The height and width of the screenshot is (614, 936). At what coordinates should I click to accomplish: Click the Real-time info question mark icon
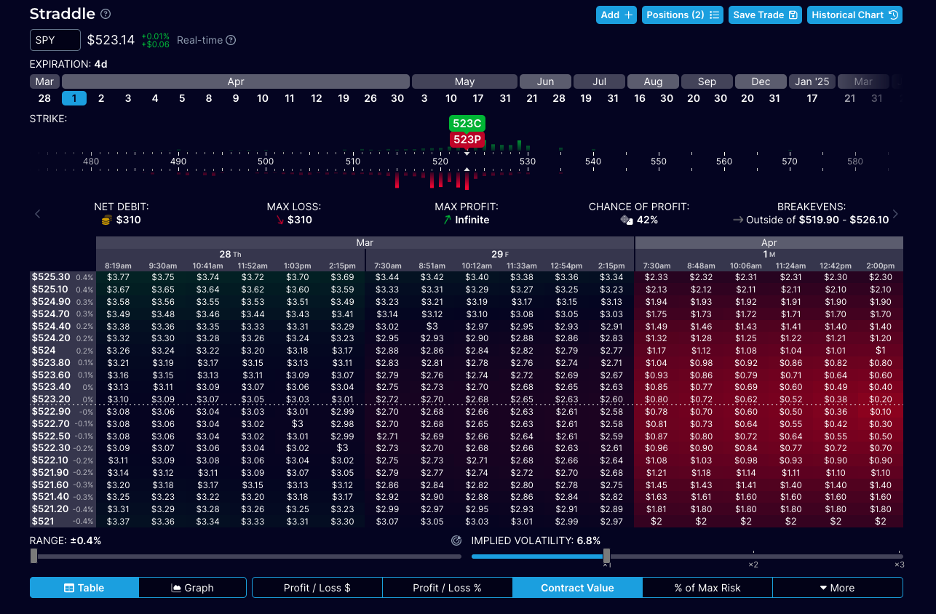pyautogui.click(x=231, y=40)
